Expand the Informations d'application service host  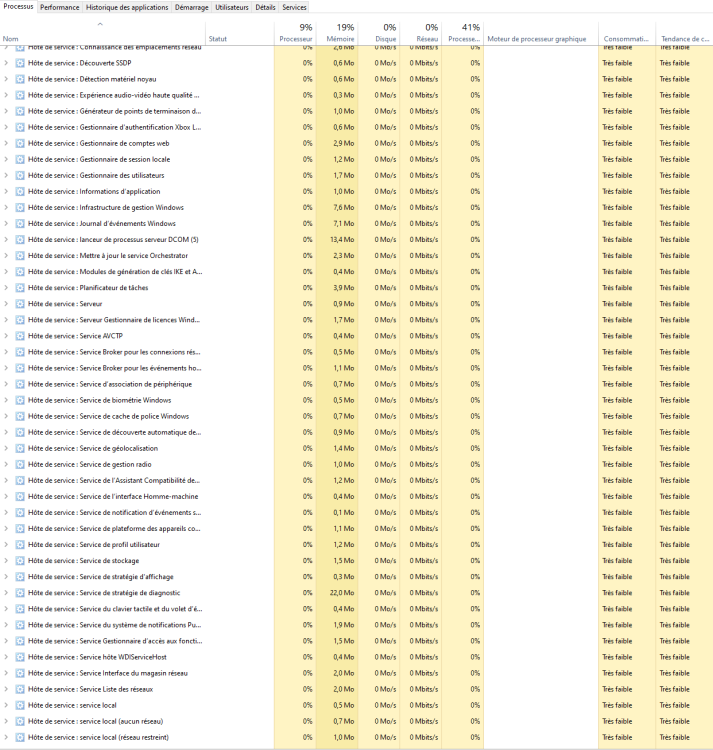pos(7,191)
